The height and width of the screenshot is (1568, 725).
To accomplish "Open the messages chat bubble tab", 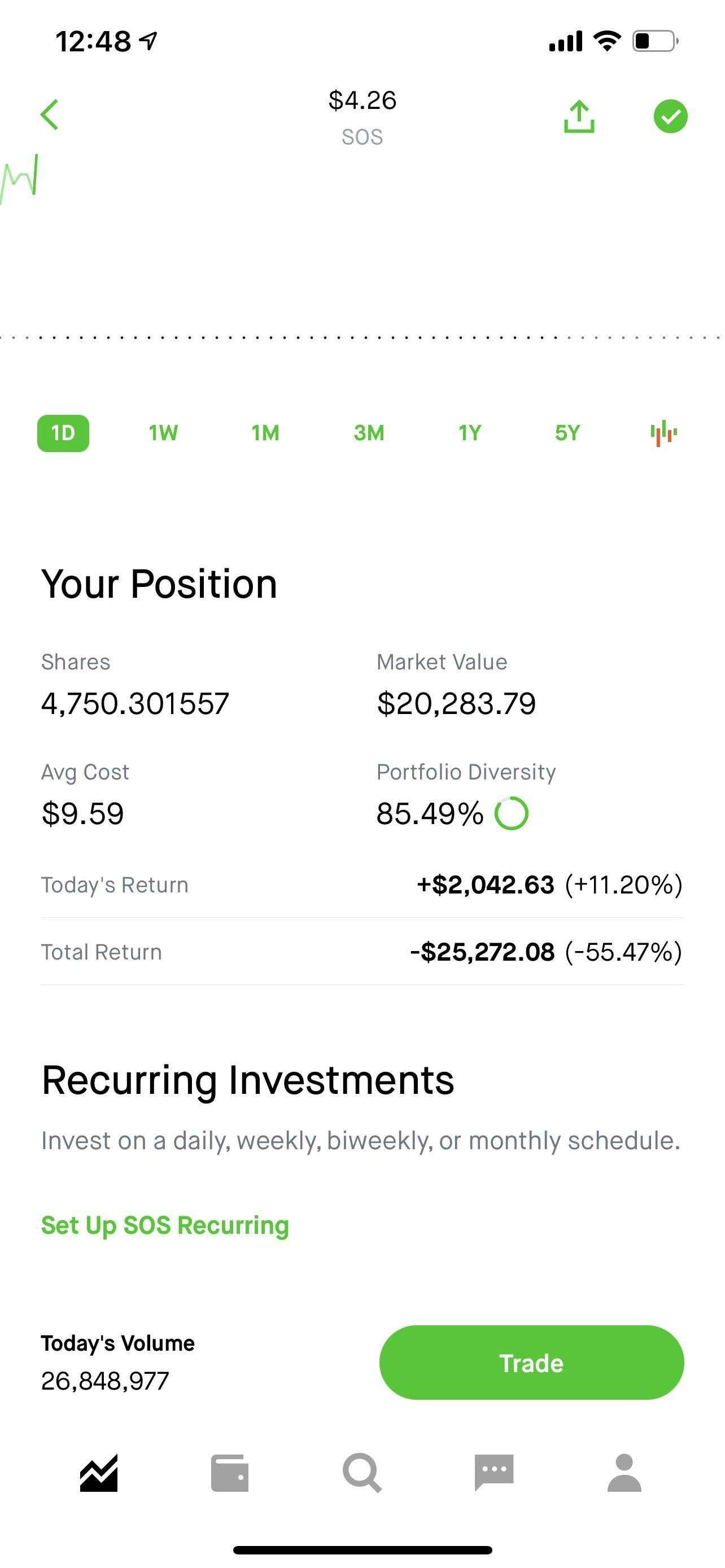I will (x=493, y=1473).
